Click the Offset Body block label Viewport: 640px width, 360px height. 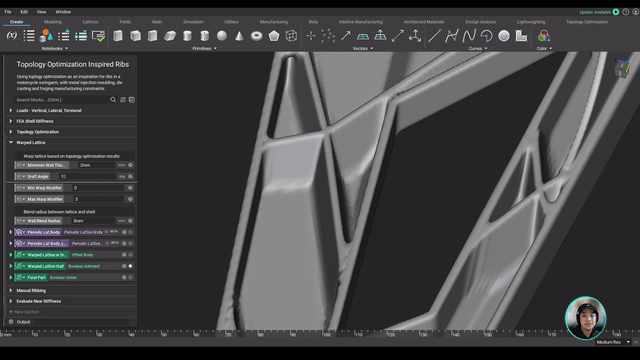82,255
